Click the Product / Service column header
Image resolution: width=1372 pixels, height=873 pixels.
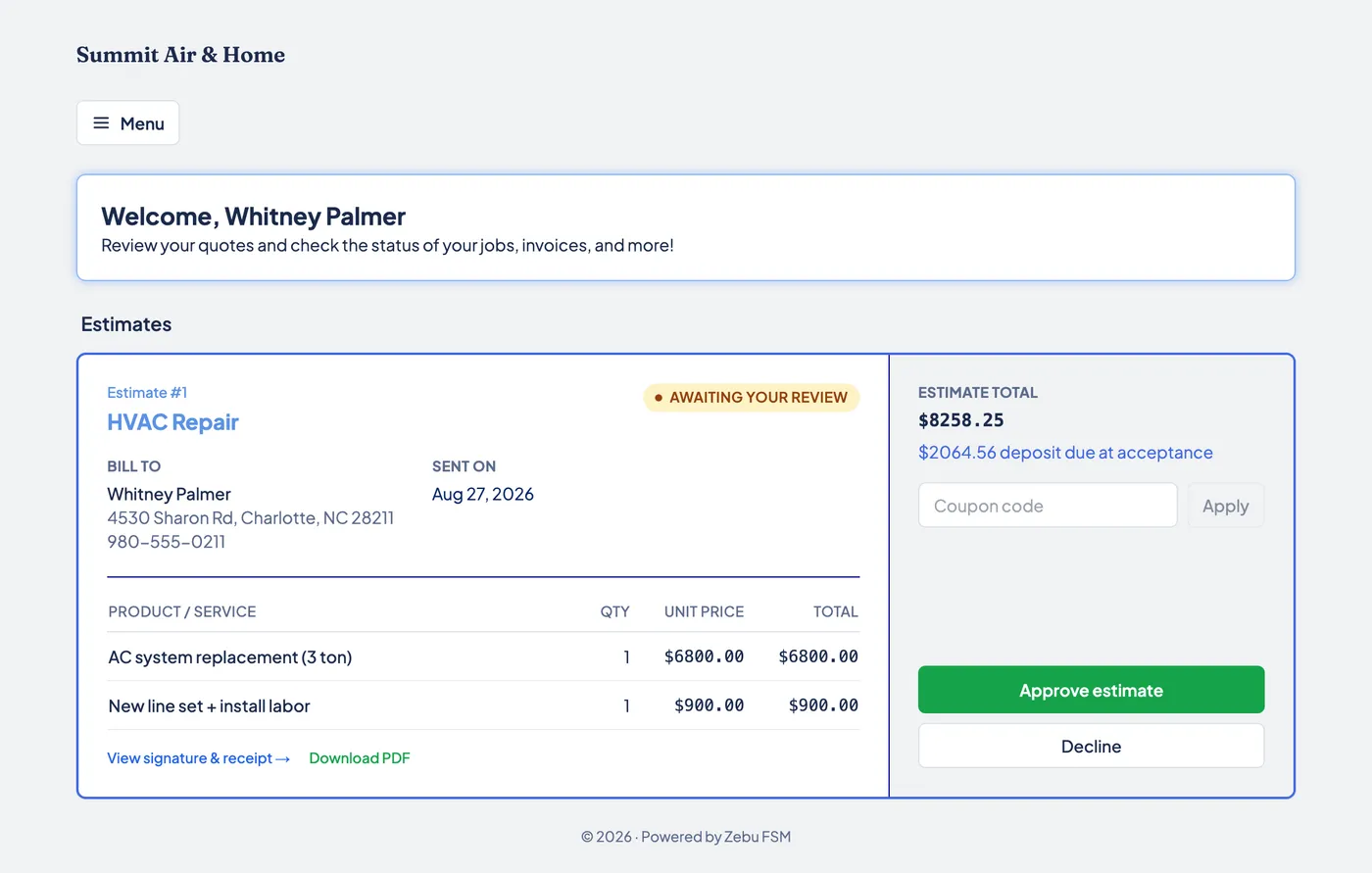point(182,611)
